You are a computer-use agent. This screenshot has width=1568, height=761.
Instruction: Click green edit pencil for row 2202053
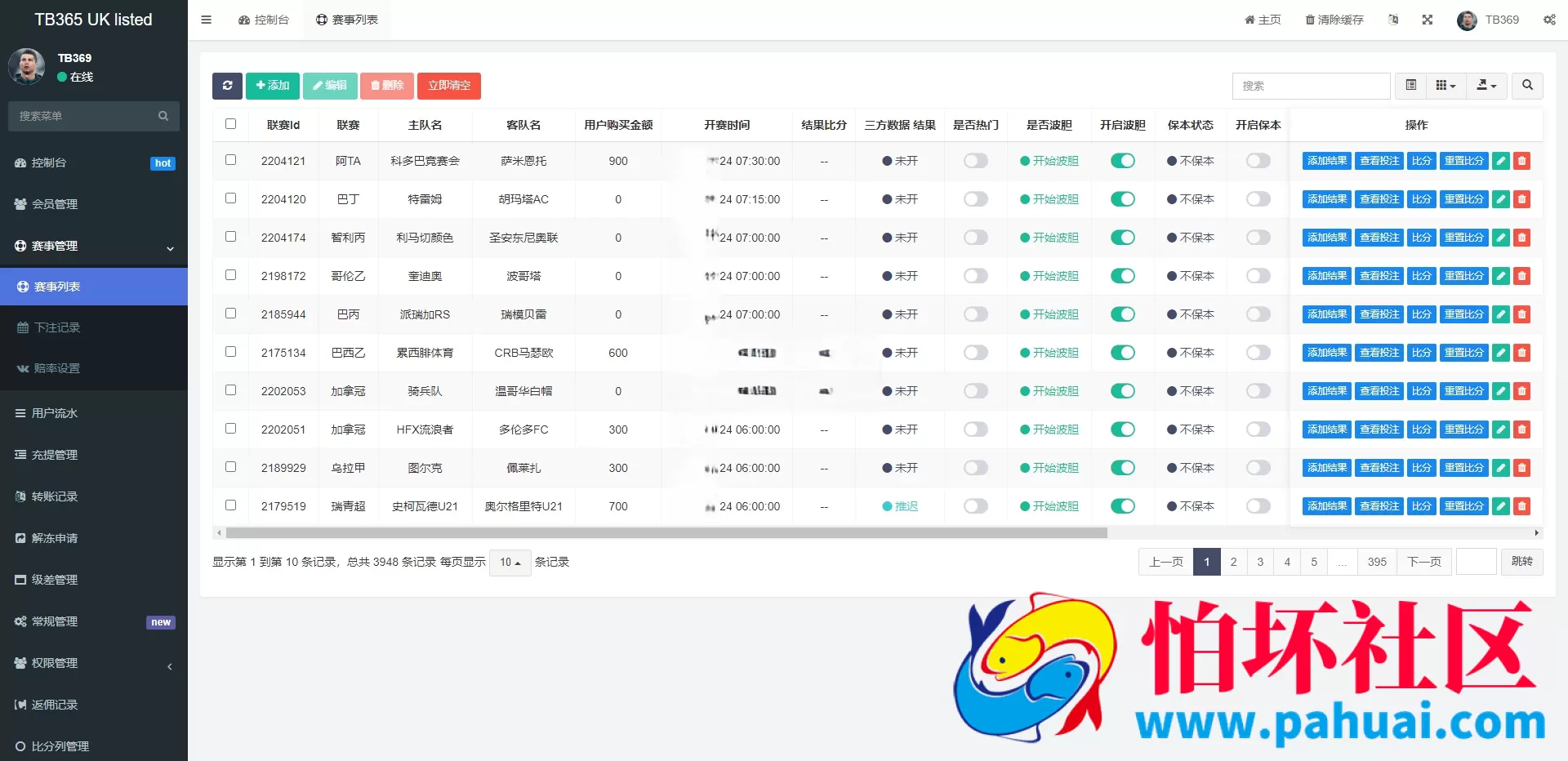click(x=1501, y=391)
